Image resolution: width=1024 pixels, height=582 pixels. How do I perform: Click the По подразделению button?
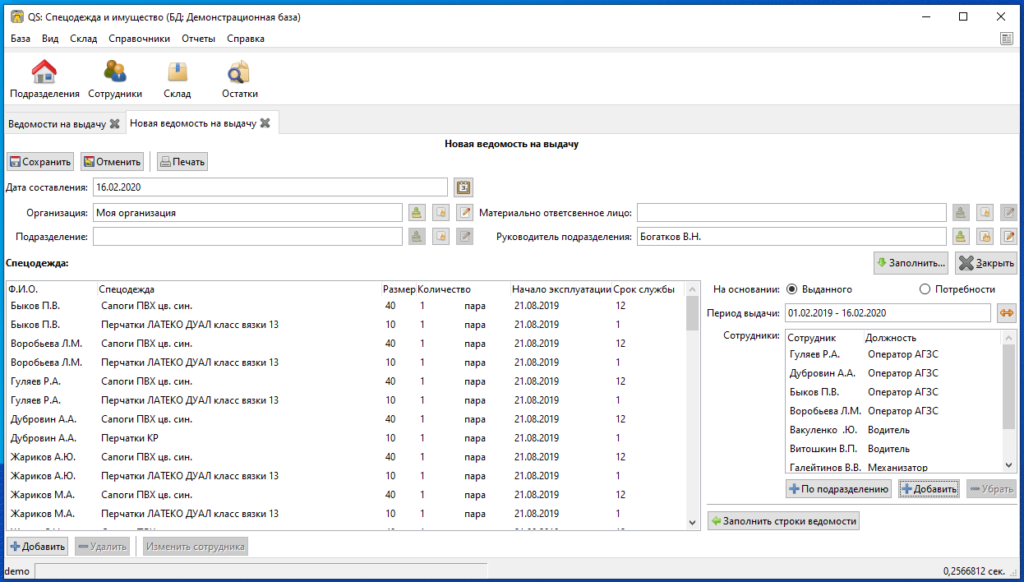click(839, 489)
